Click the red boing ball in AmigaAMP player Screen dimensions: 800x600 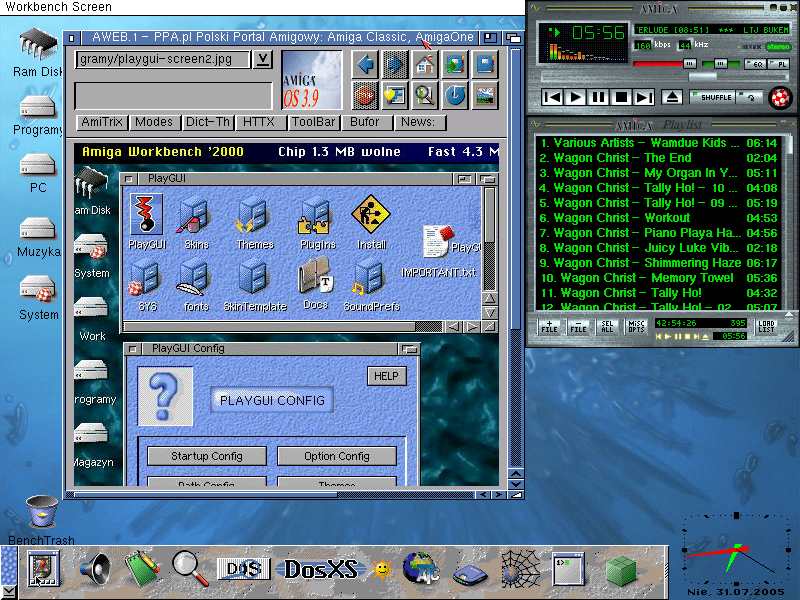(x=780, y=97)
